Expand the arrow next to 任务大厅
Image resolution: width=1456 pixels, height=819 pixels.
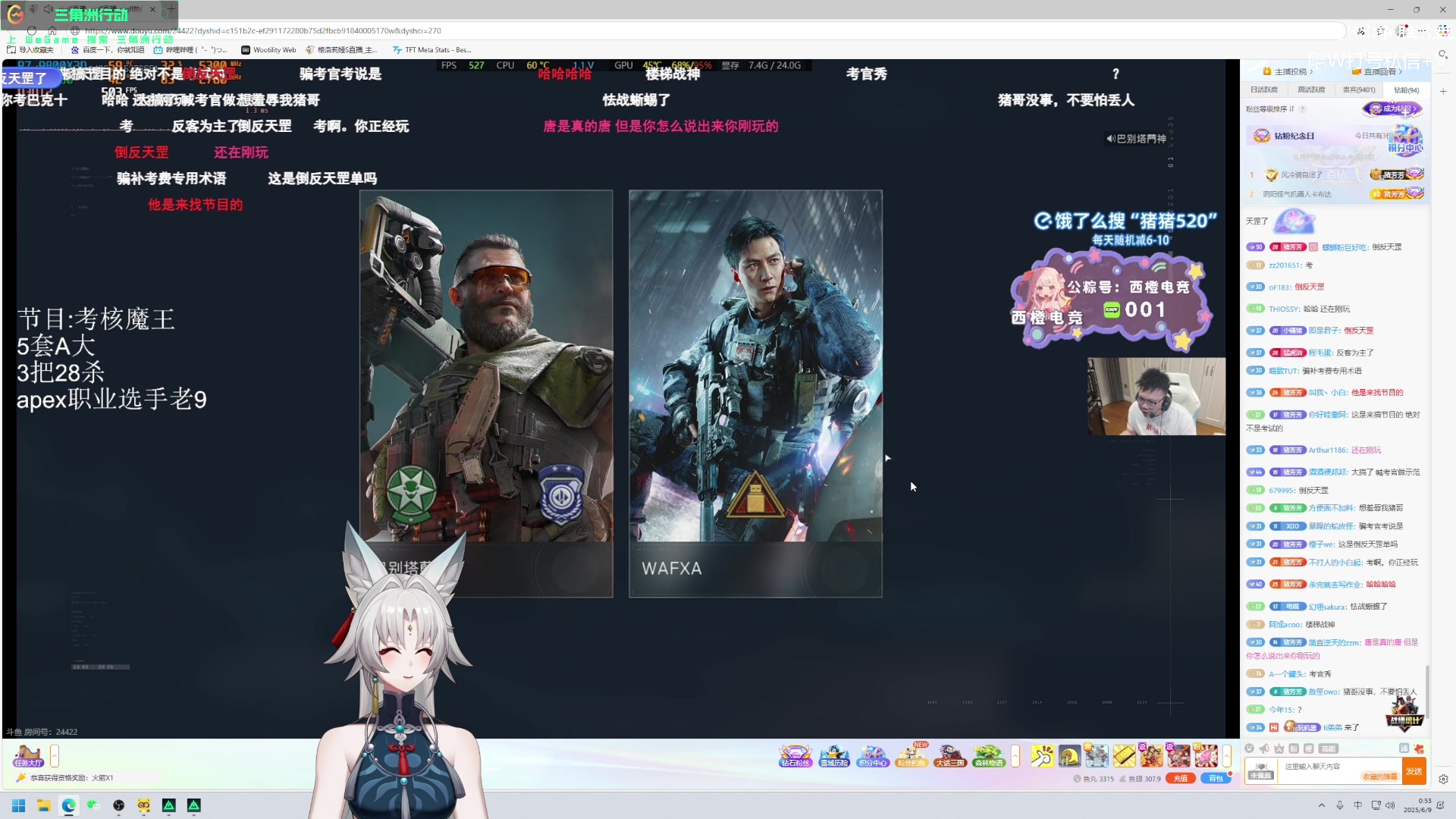[x=55, y=756]
